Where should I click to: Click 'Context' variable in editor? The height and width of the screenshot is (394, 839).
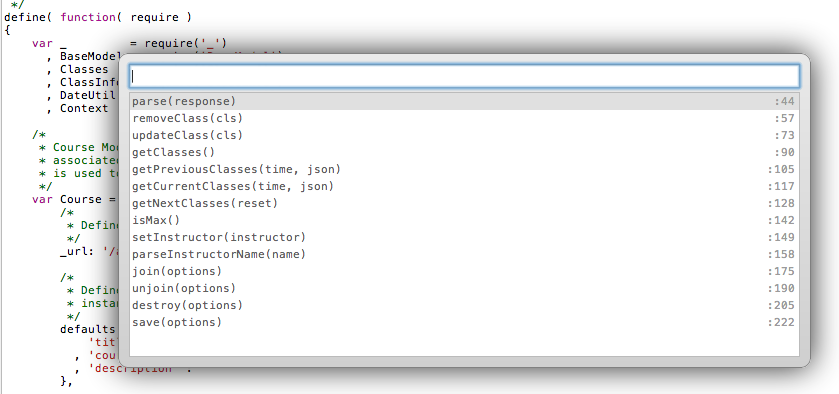pyautogui.click(x=84, y=108)
